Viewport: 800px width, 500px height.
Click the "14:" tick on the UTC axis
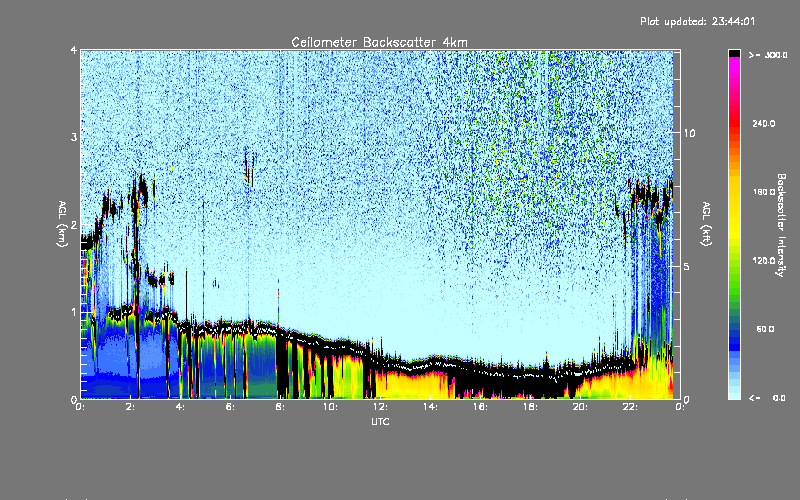coord(430,407)
